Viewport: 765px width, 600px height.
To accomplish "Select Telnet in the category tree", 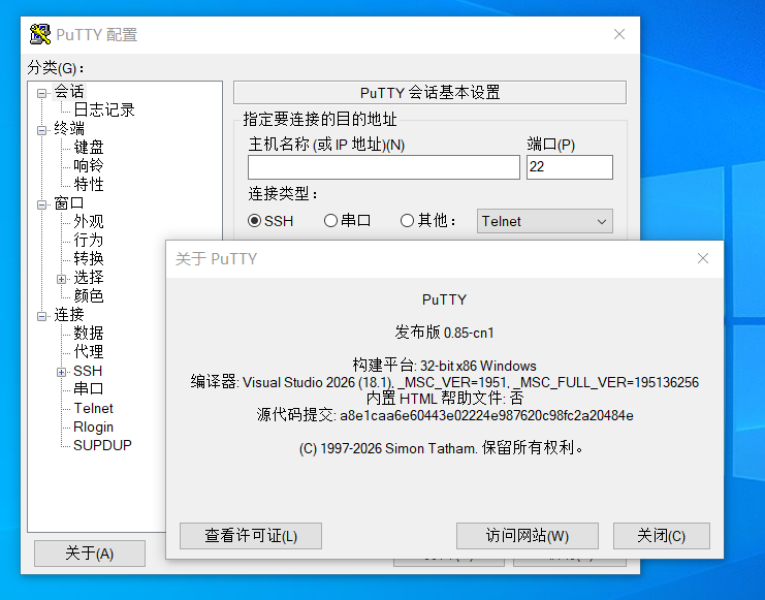I will (93, 408).
